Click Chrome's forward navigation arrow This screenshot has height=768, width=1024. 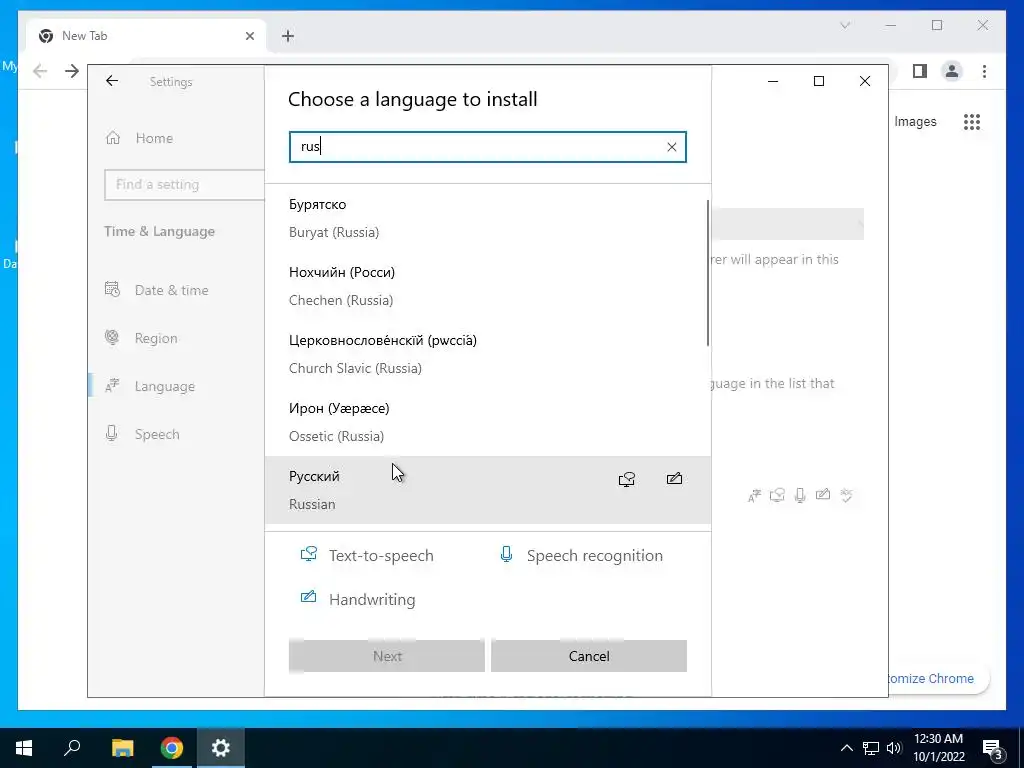(72, 71)
